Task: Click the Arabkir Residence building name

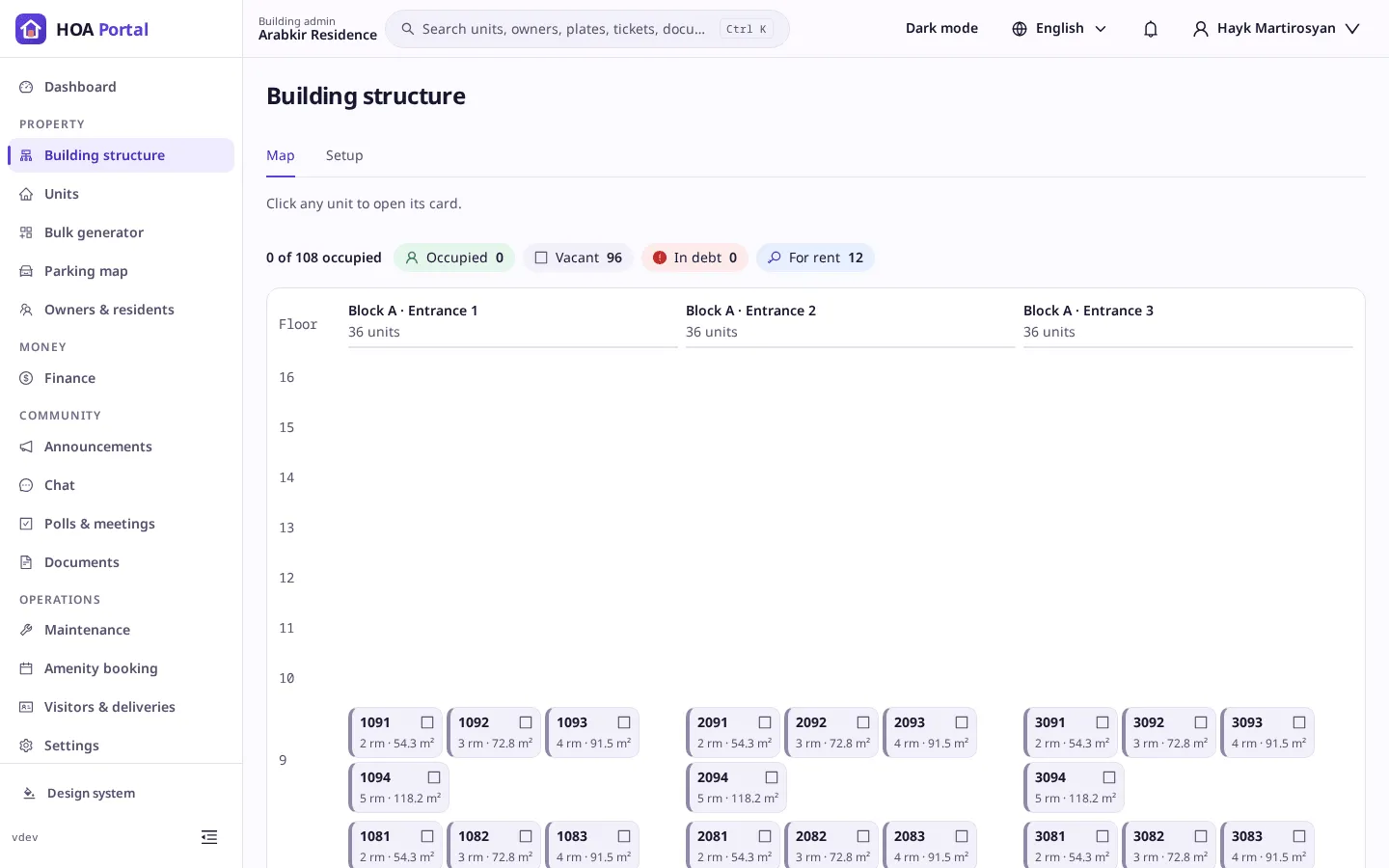Action: [x=317, y=35]
